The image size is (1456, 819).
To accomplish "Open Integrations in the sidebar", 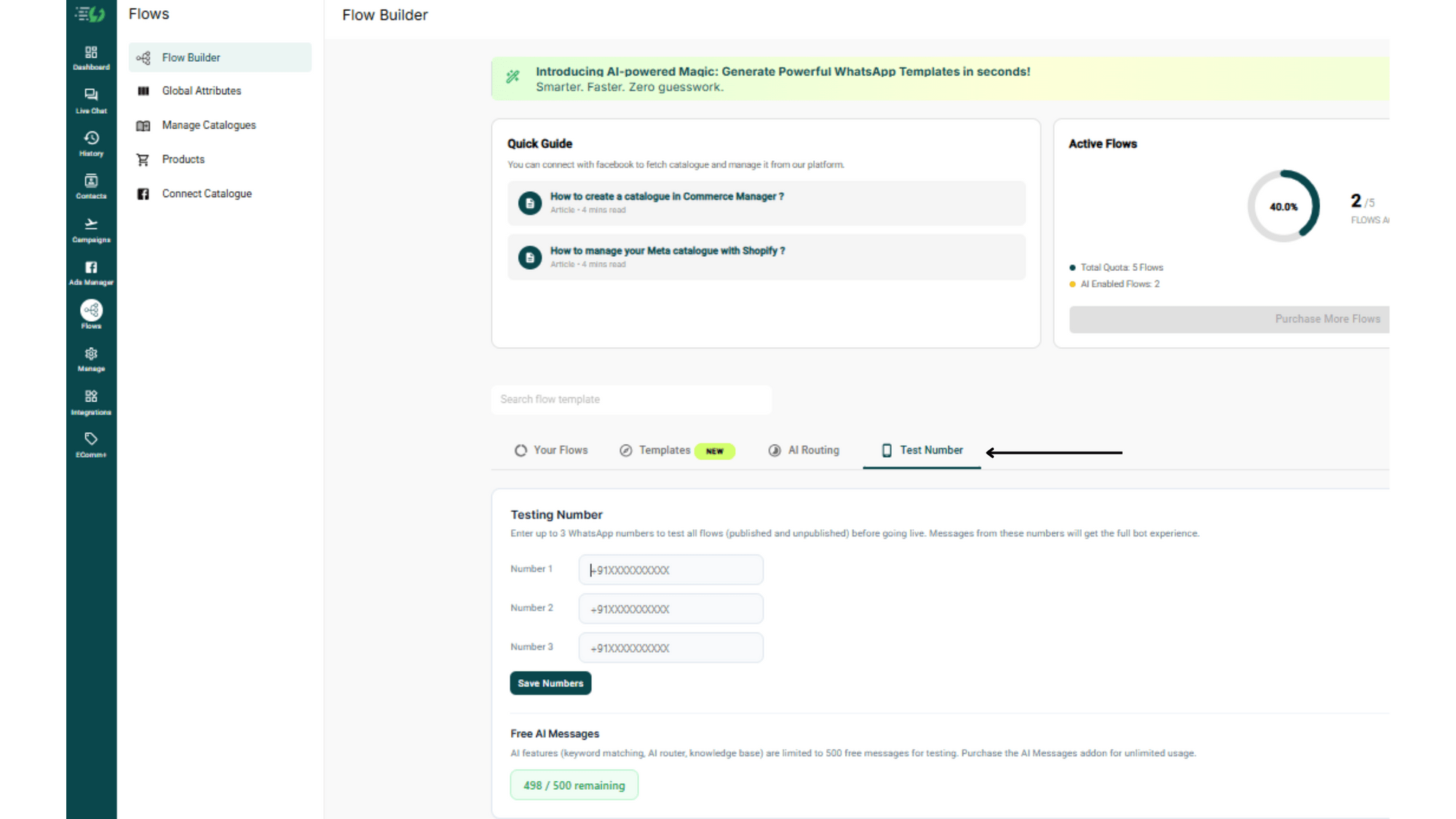I will [x=91, y=402].
